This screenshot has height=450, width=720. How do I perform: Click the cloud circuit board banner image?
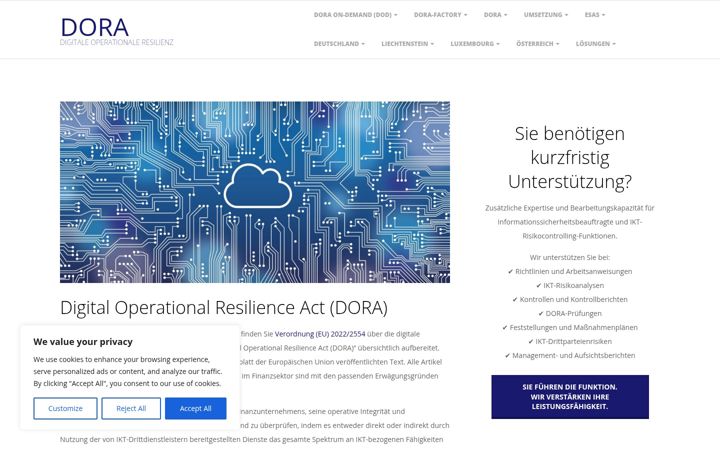click(255, 192)
